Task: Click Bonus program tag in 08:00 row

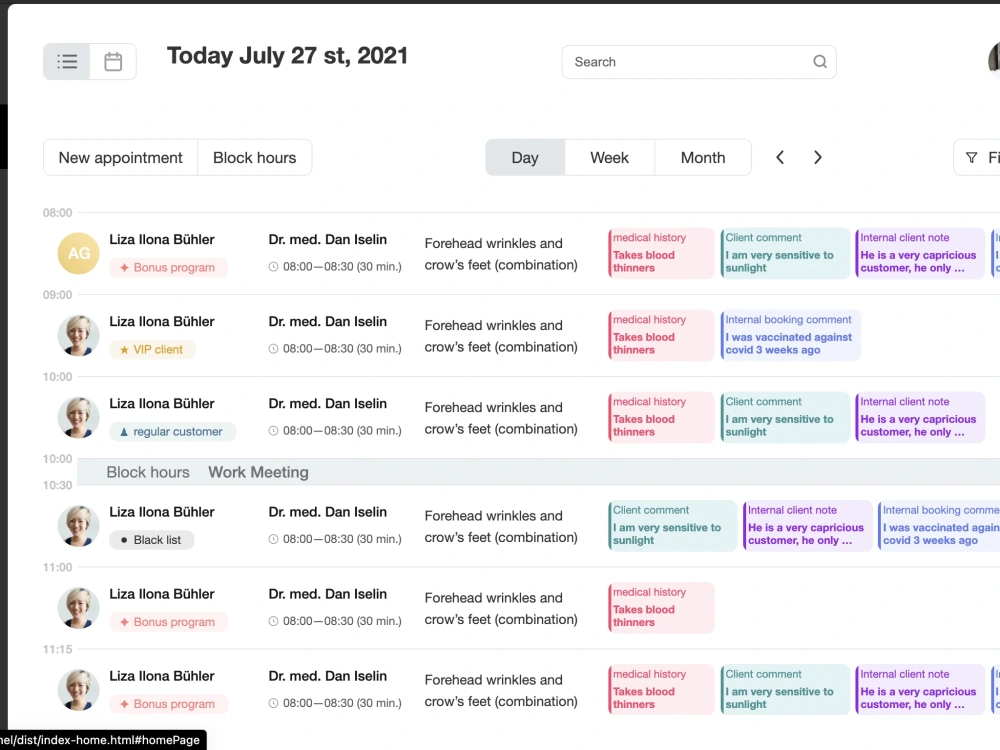Action: click(168, 267)
